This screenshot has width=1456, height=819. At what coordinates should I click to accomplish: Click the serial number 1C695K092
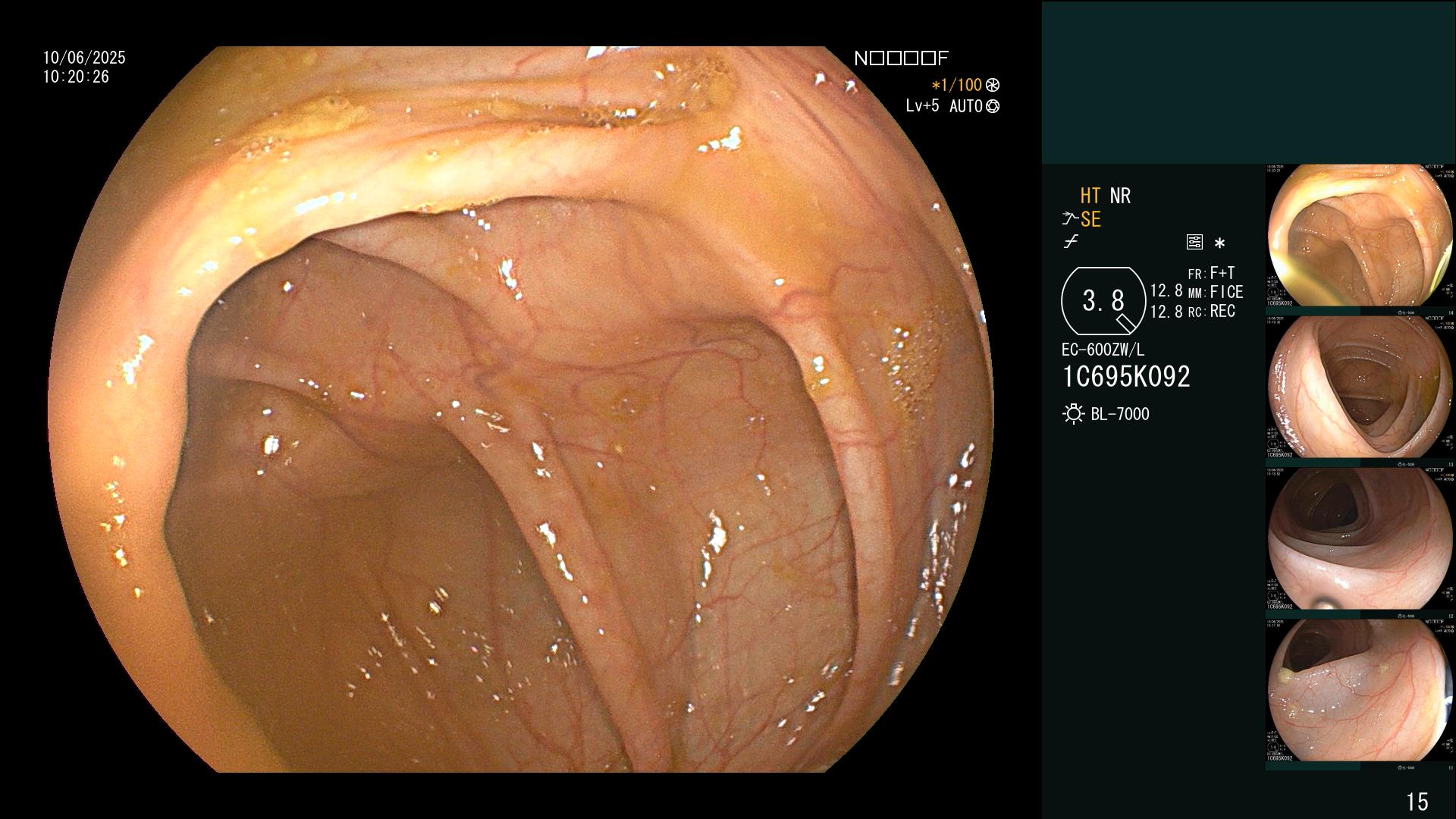click(1126, 376)
